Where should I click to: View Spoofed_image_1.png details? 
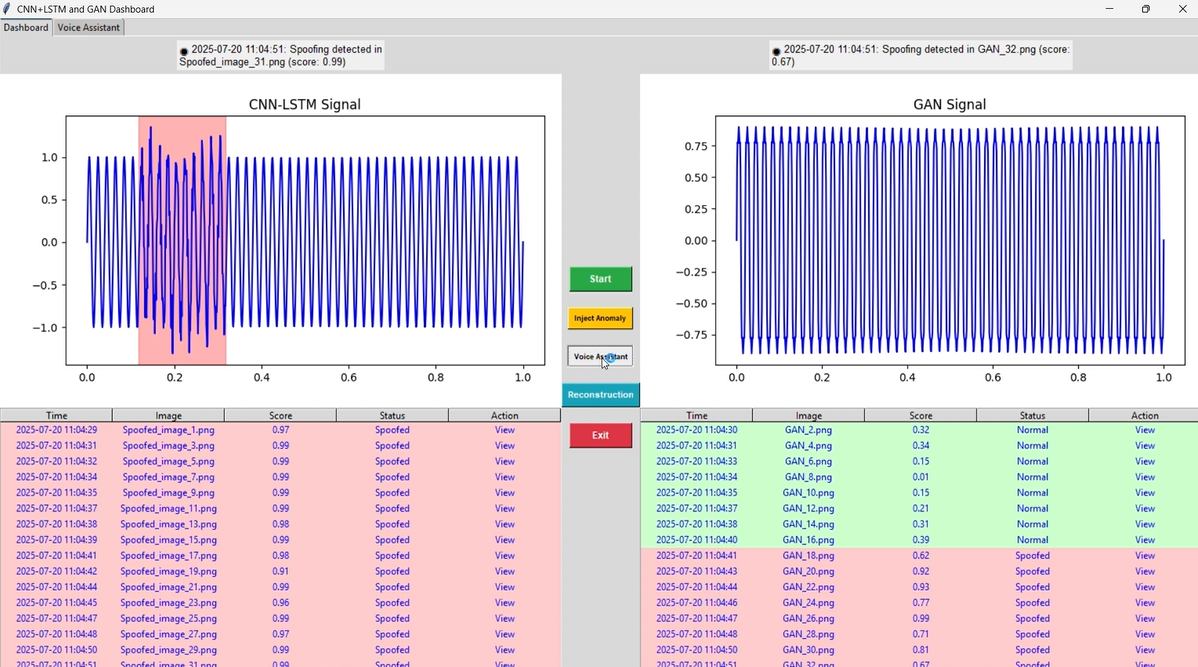[504, 430]
